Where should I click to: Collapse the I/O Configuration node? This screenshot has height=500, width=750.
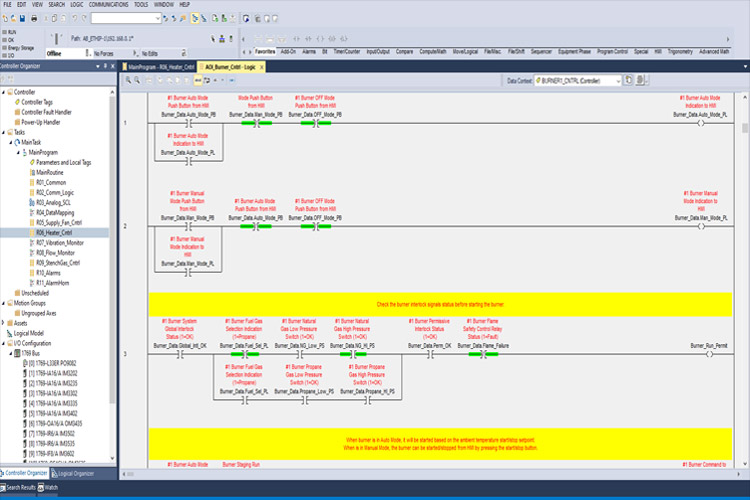click(x=4, y=343)
